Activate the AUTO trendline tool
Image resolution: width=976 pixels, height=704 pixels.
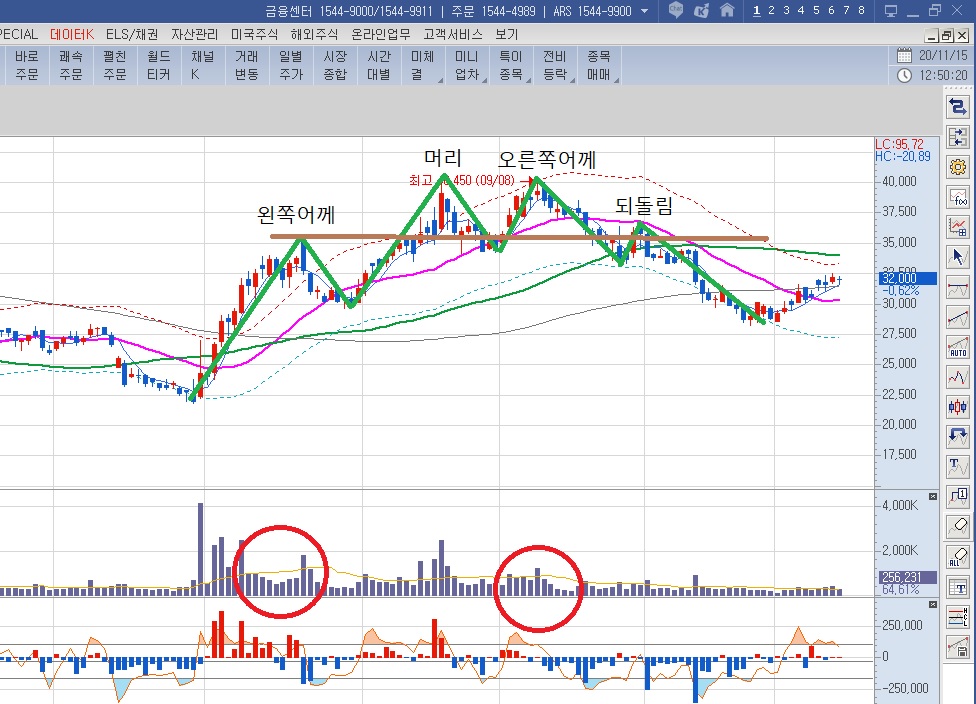(x=958, y=347)
